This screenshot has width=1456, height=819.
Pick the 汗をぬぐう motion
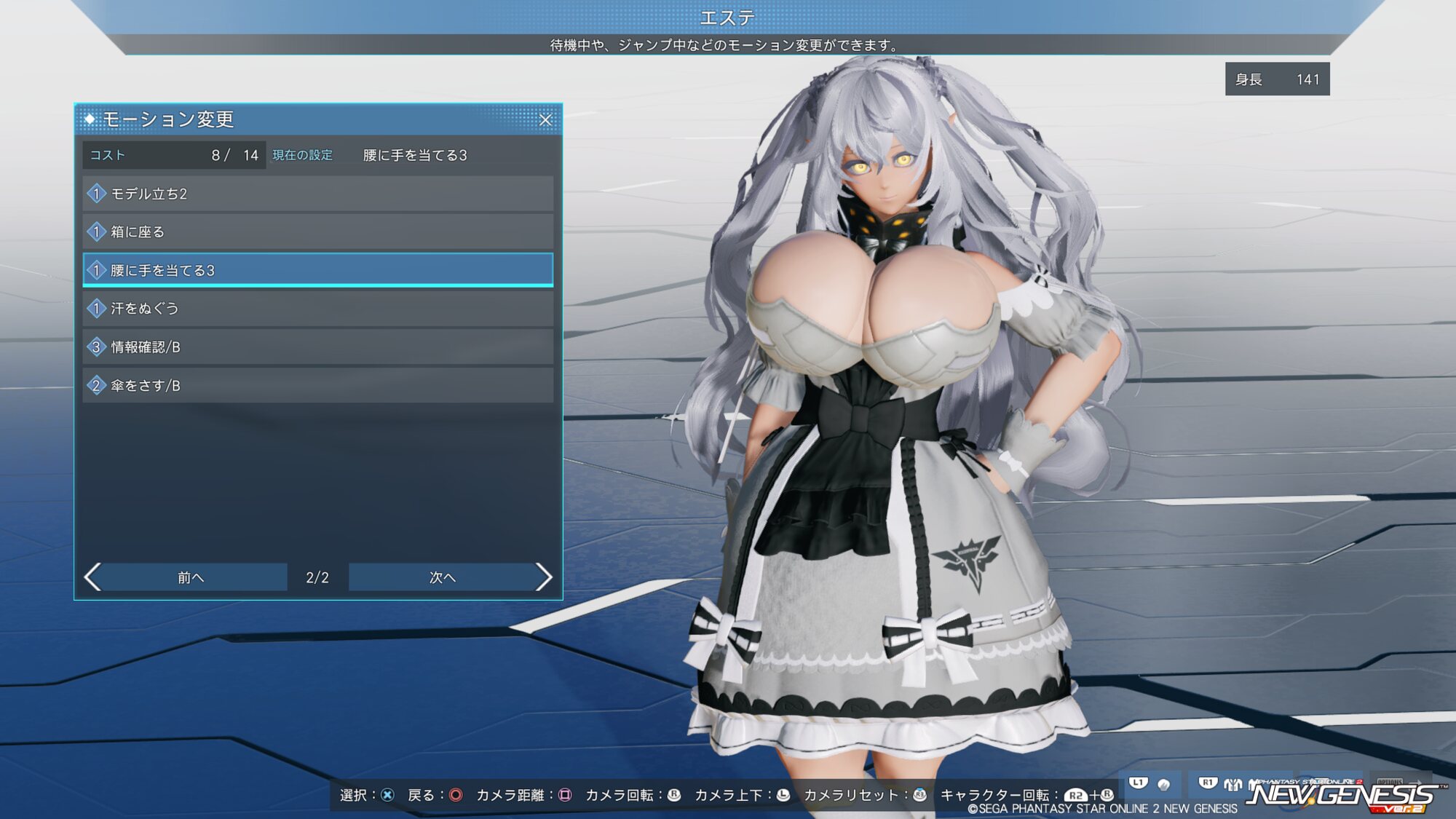[317, 309]
